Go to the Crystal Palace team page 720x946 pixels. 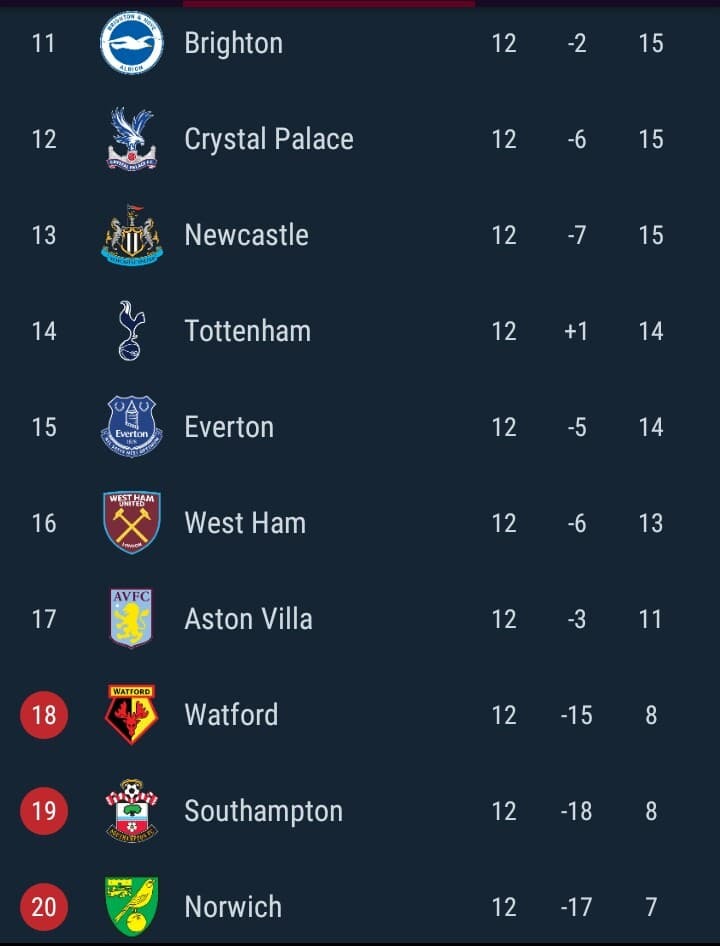[x=269, y=140]
